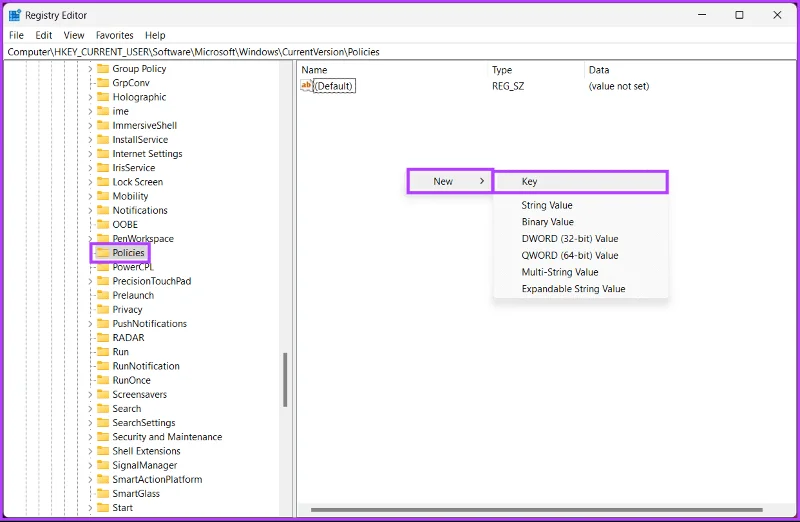Click the Start folder icon
Screen dimensions: 800x522
click(x=103, y=508)
